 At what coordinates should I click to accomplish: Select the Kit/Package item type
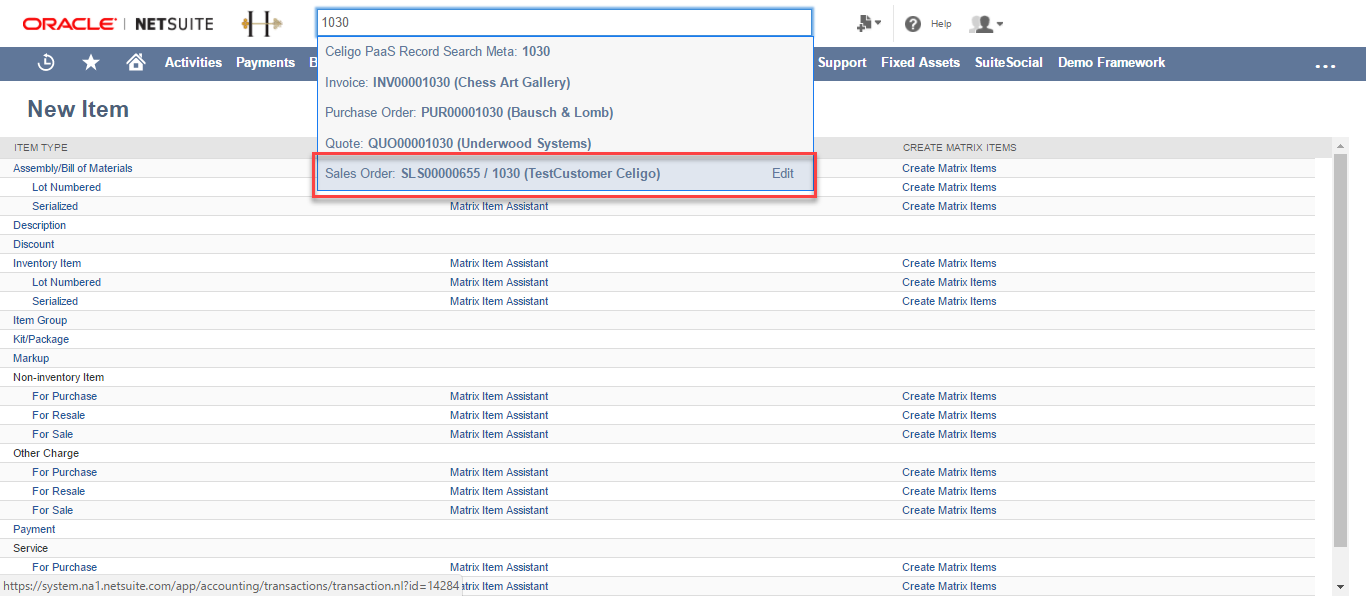[x=41, y=339]
